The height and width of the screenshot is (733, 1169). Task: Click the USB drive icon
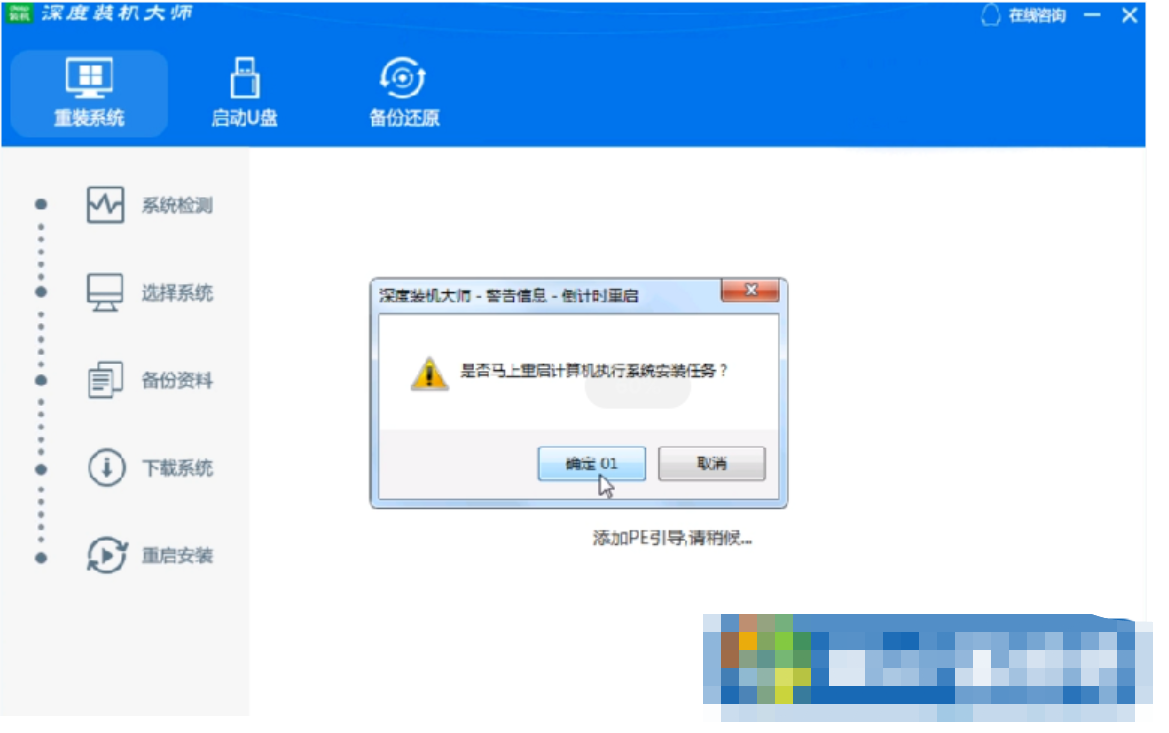point(245,78)
